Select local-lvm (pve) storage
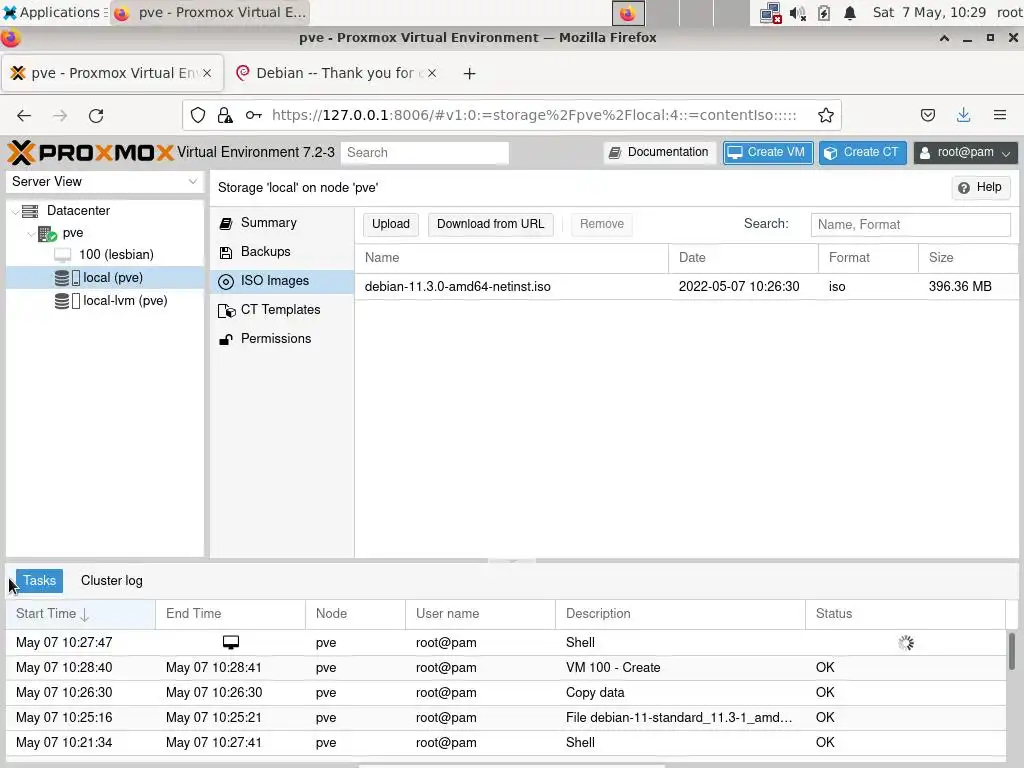Screen dimensions: 1024x768 (125, 301)
